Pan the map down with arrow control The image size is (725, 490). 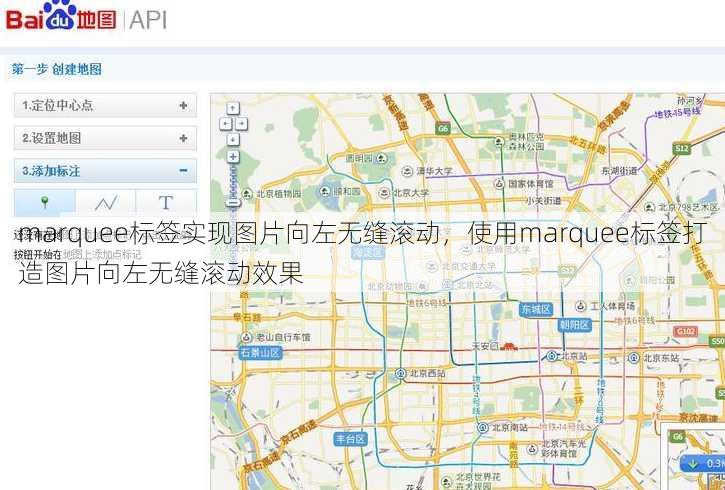point(233,139)
